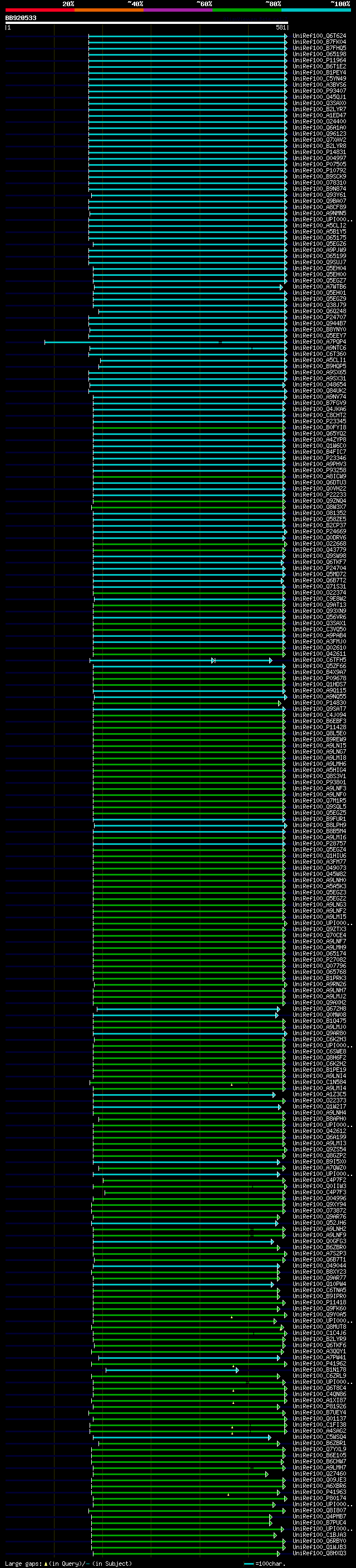Open hit UniRef100_Q42611
This screenshot has height=1568, width=356.
[x=319, y=654]
